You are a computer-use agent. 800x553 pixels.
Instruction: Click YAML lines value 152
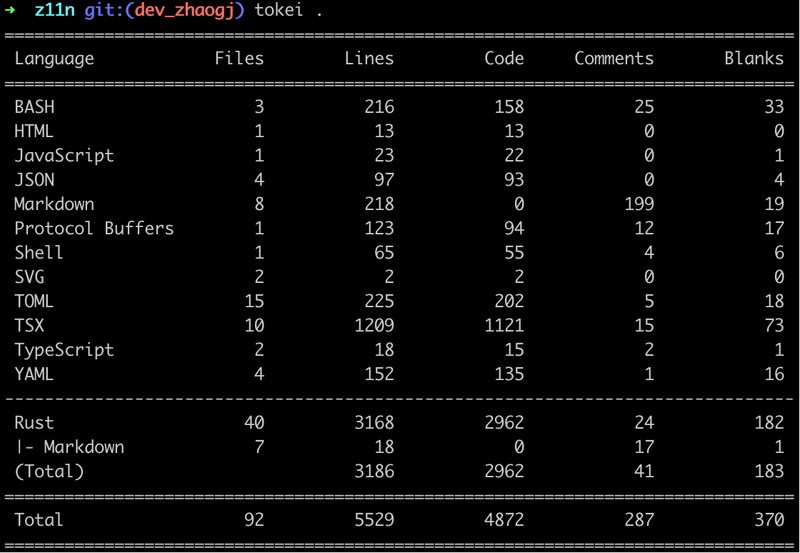pos(379,374)
